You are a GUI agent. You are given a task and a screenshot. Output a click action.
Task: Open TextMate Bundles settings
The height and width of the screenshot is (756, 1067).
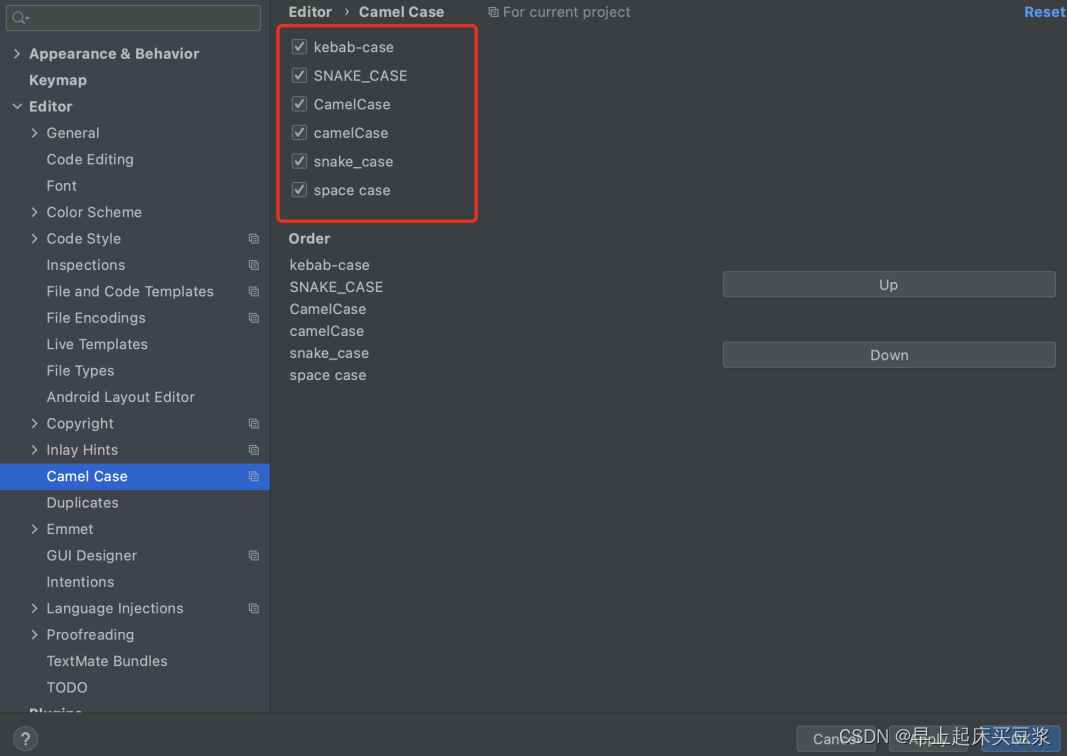click(107, 661)
